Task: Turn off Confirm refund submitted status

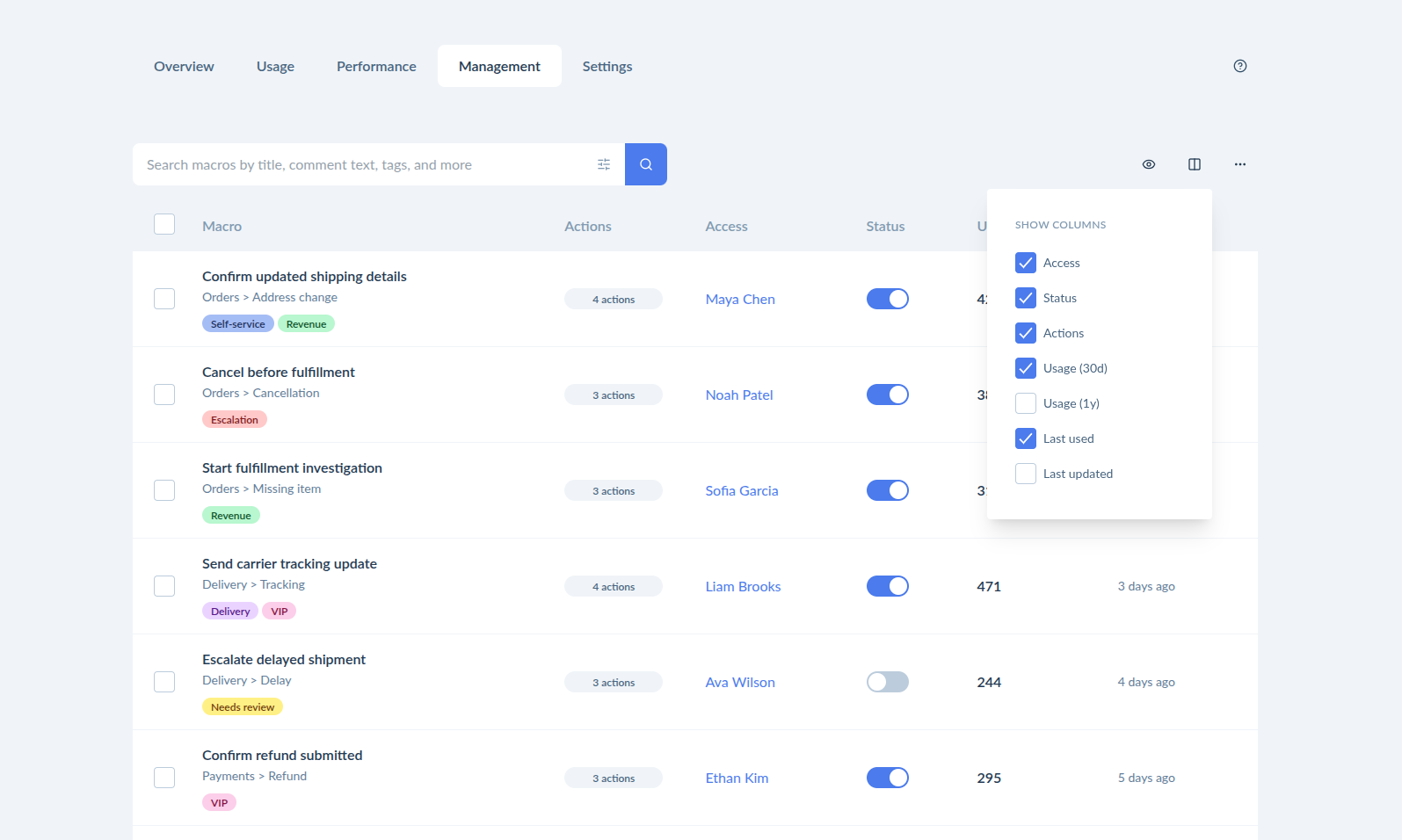Action: pos(888,778)
